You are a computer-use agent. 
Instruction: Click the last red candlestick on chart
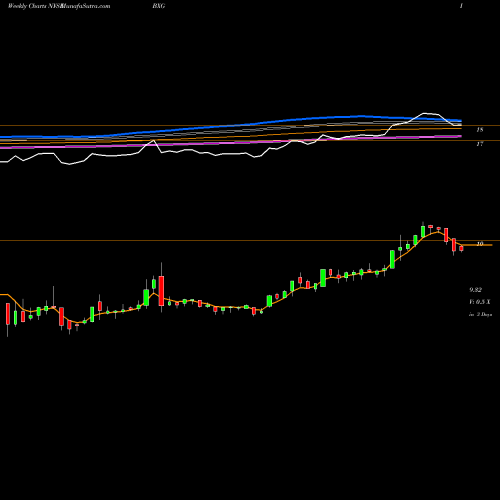coord(462,249)
